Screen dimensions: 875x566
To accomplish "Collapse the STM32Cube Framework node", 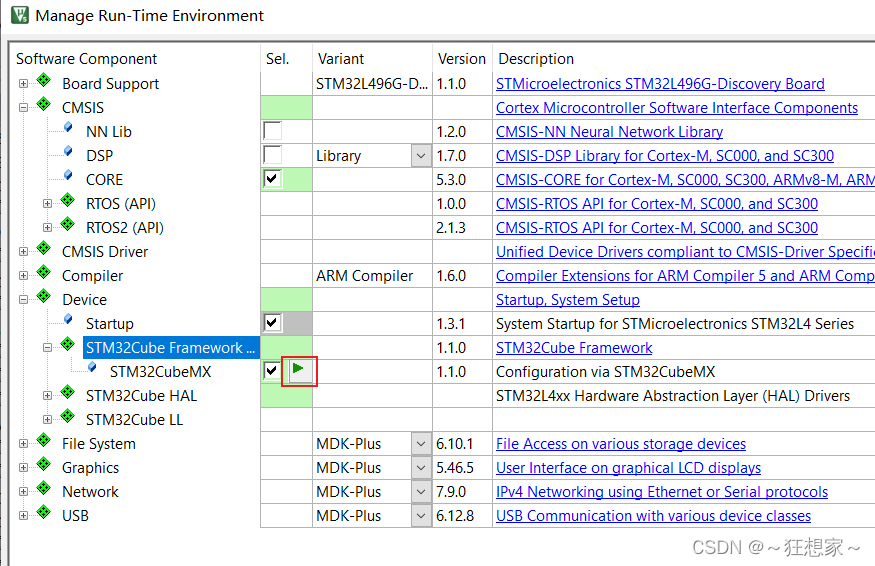I will pyautogui.click(x=47, y=348).
